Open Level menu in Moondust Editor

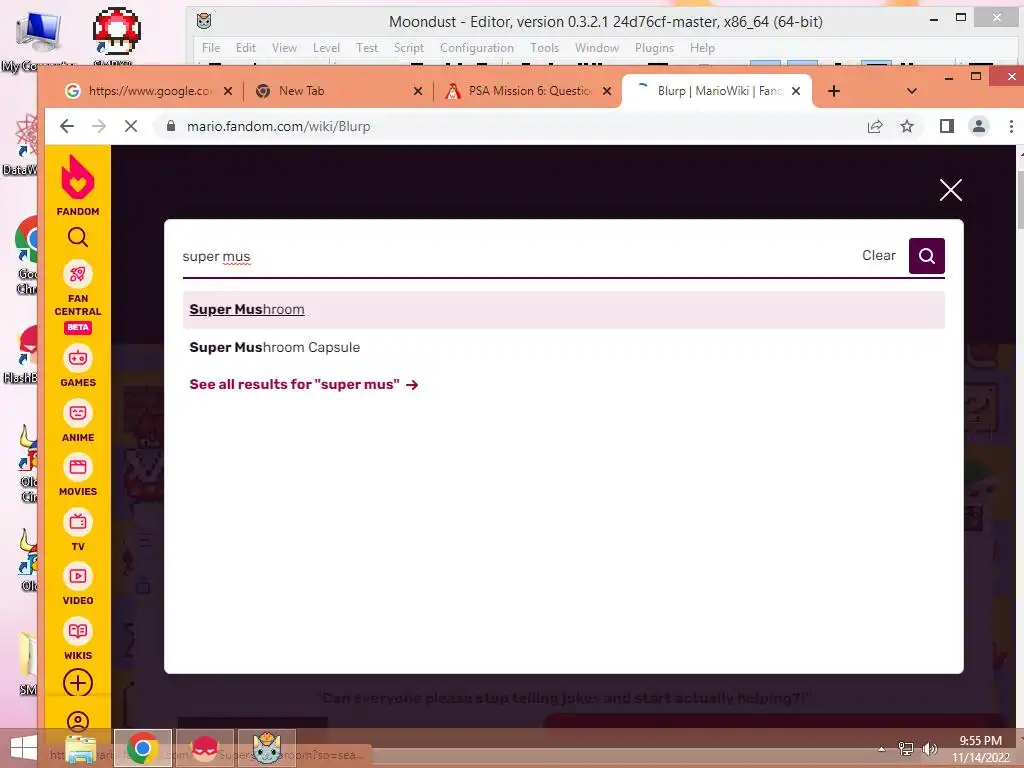pos(326,48)
